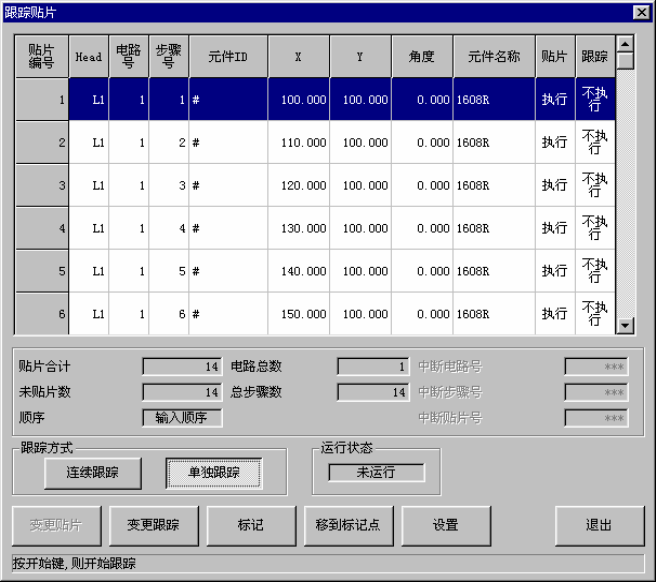Click the 贴片合计 field showing 14
Viewport: 656px width, 582px height.
click(182, 367)
